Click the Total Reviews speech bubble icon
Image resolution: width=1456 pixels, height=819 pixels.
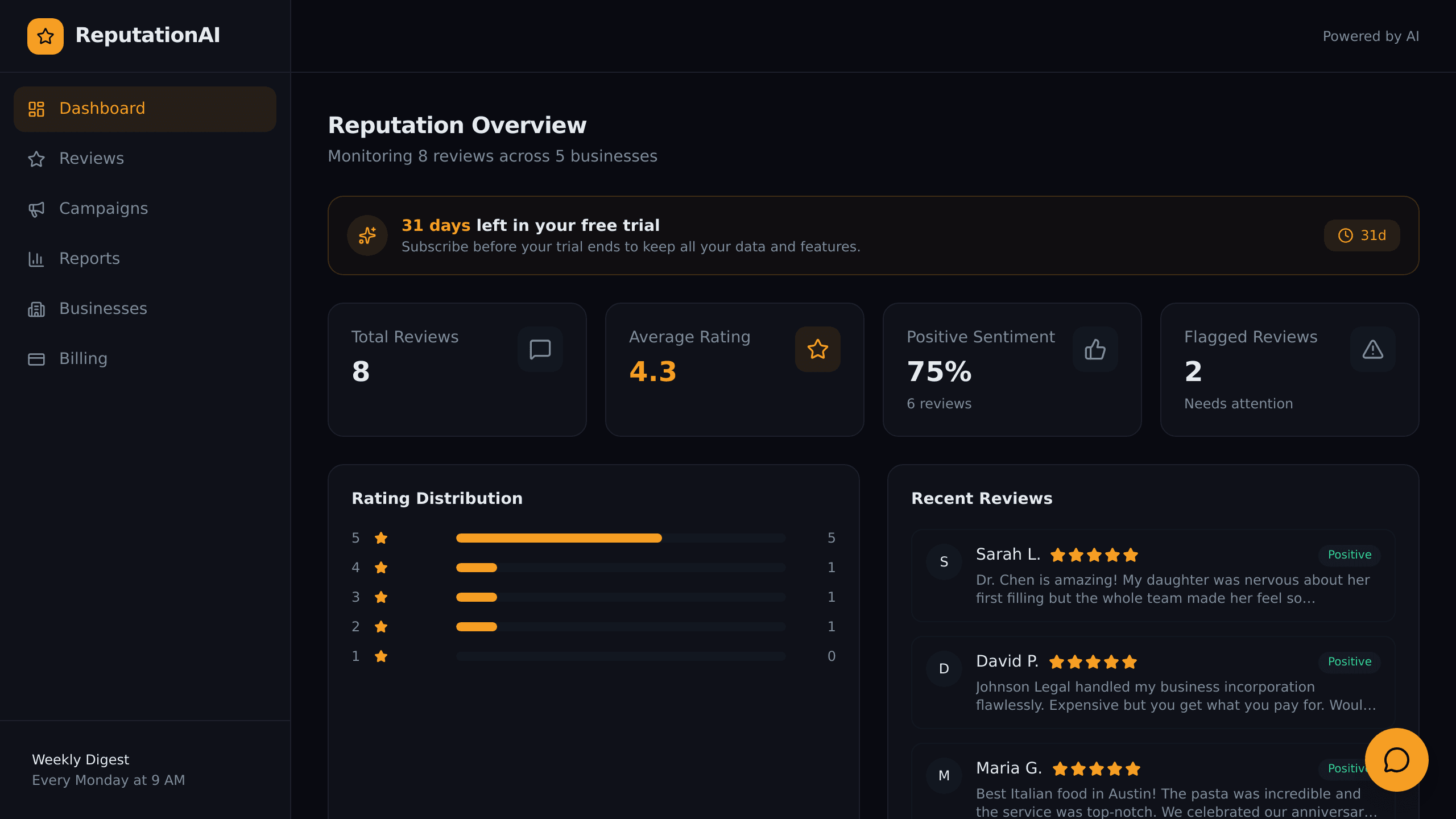(540, 349)
